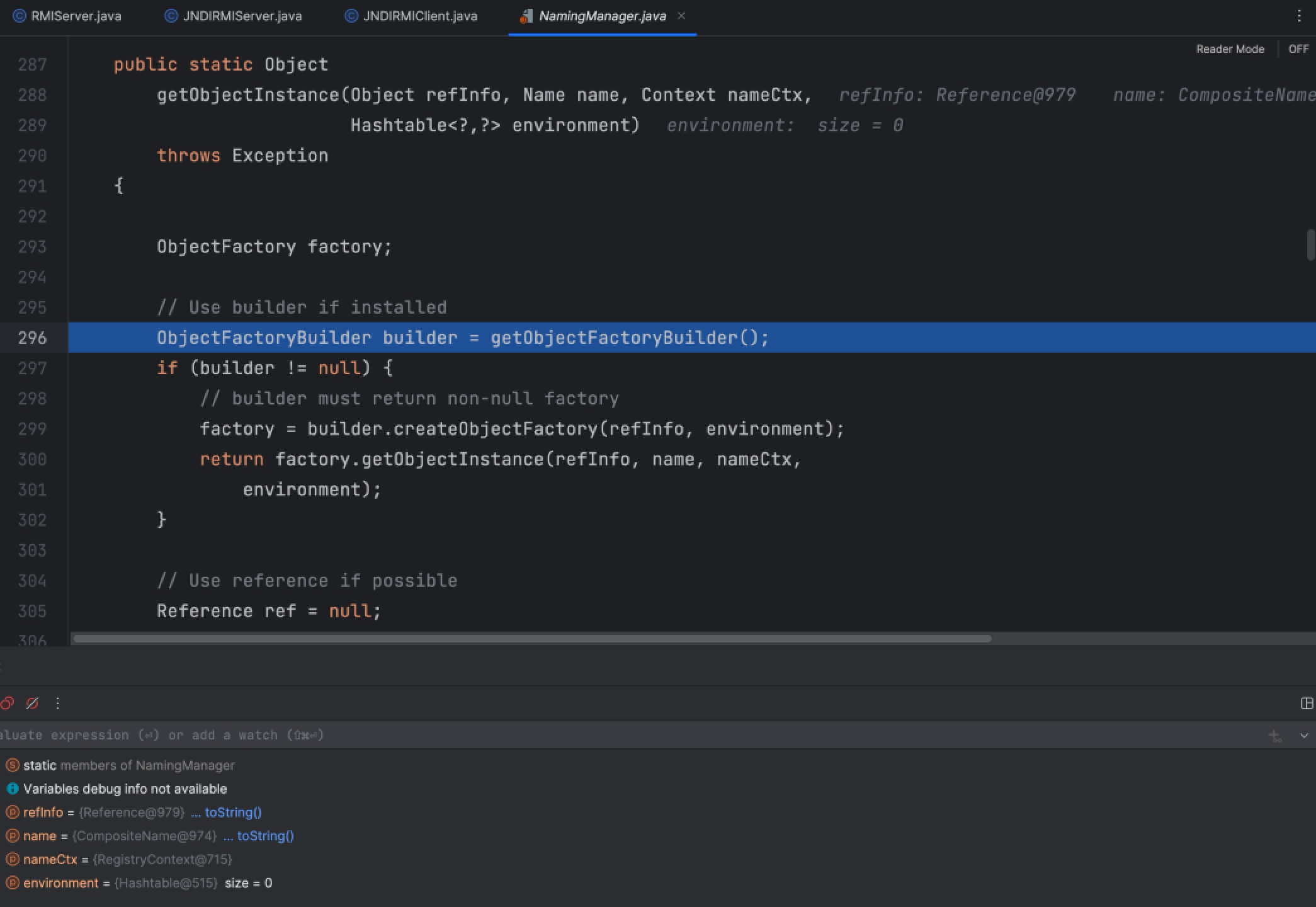Click line number 287 in gutter
This screenshot has width=1316, height=907.
(32, 64)
